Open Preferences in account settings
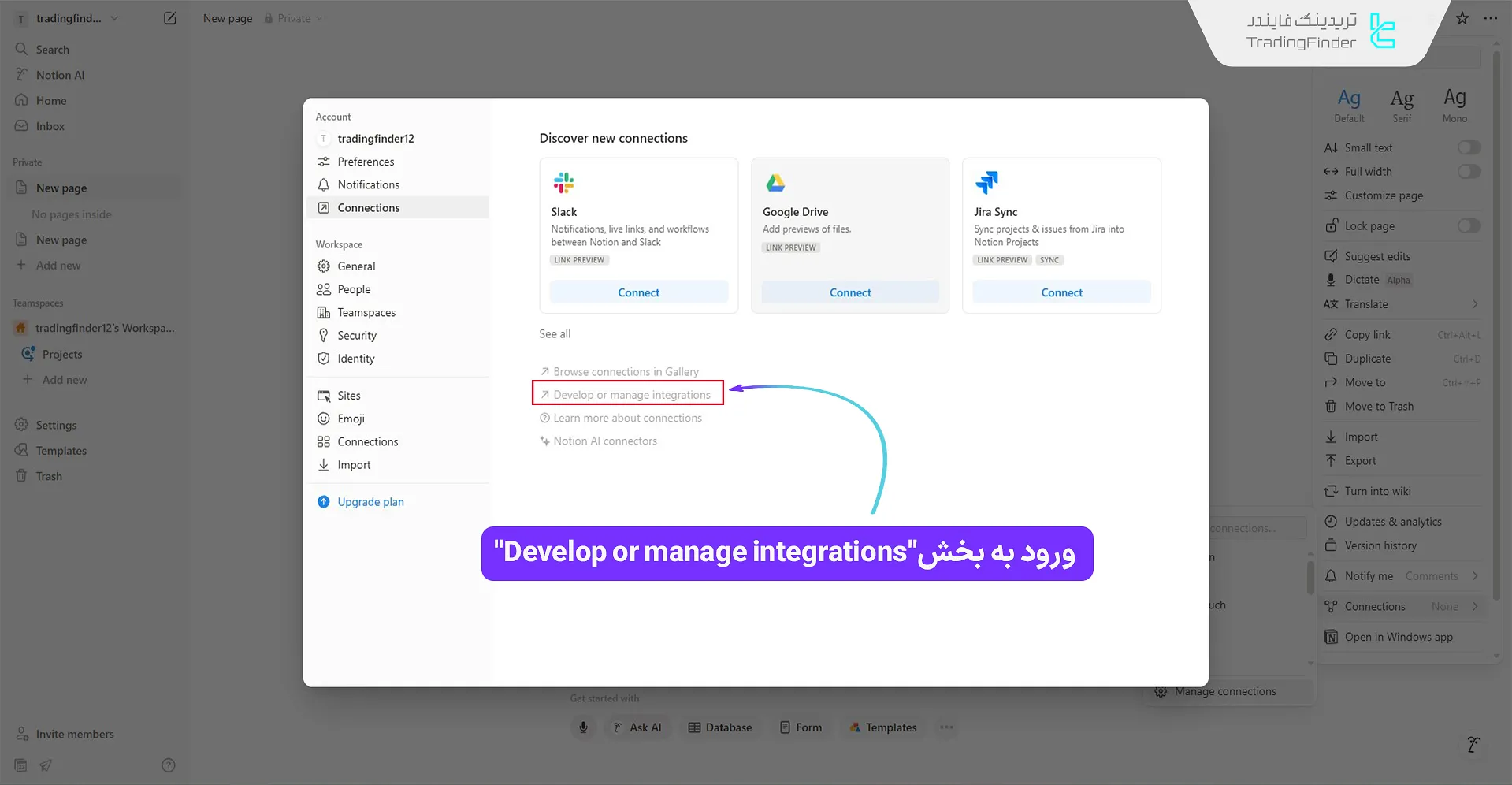This screenshot has height=785, width=1512. (366, 162)
